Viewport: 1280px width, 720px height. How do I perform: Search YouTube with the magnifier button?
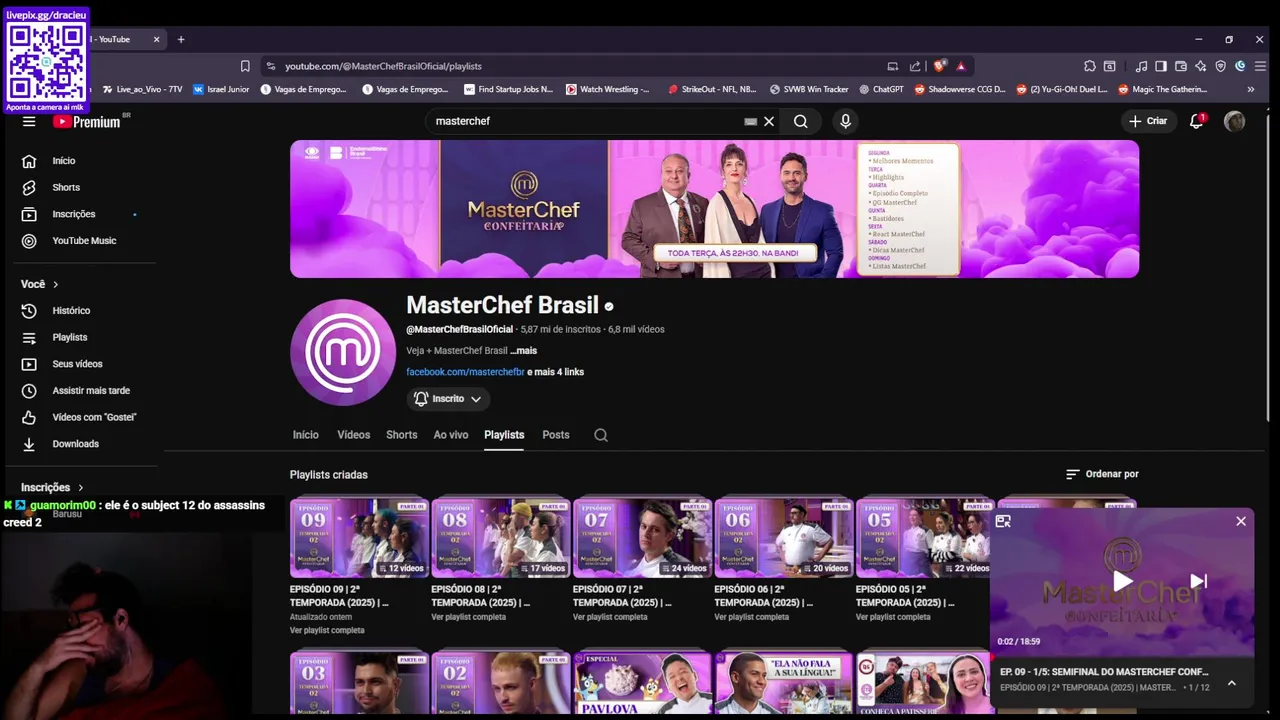[x=800, y=121]
